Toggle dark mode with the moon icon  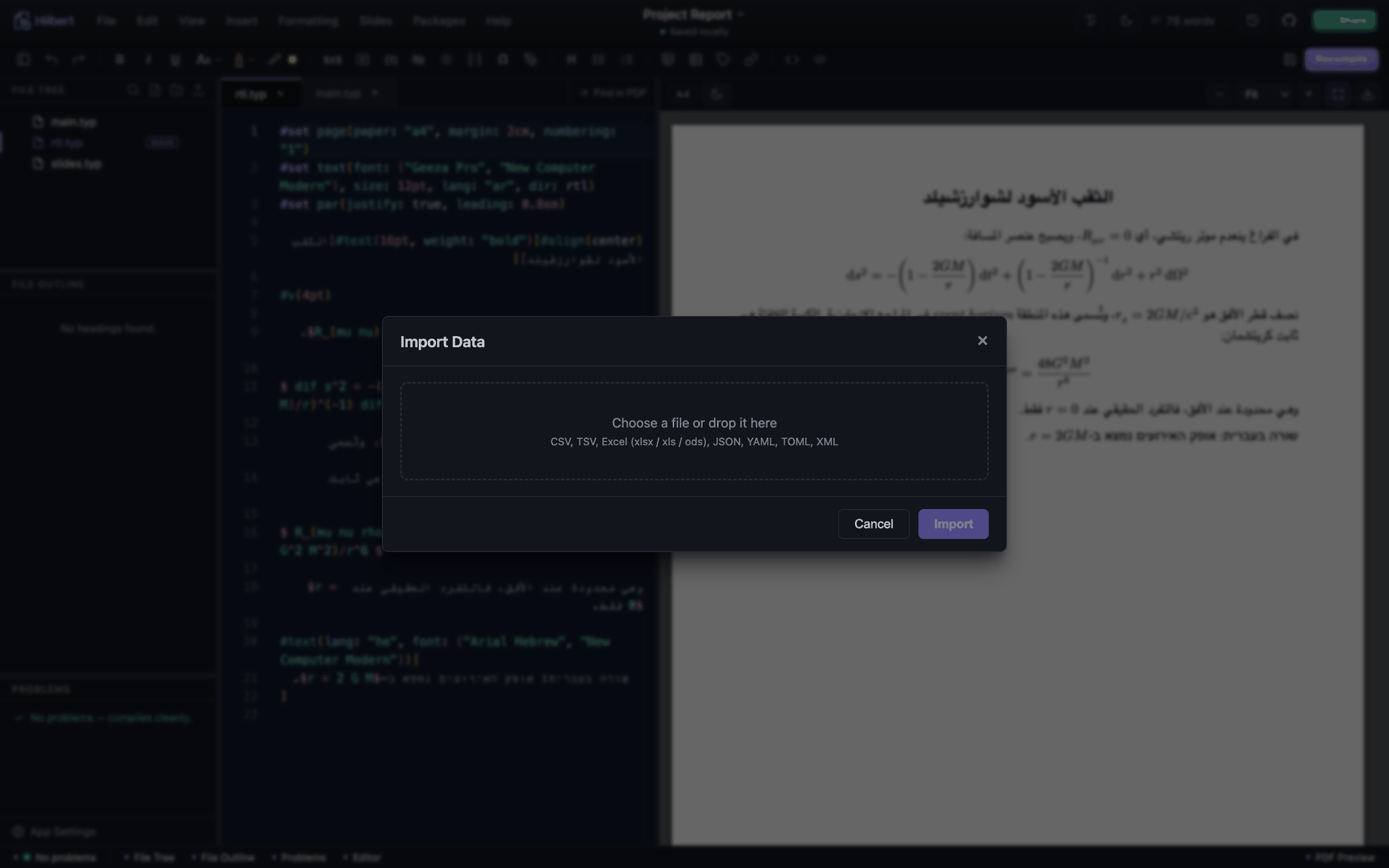coord(1126,21)
